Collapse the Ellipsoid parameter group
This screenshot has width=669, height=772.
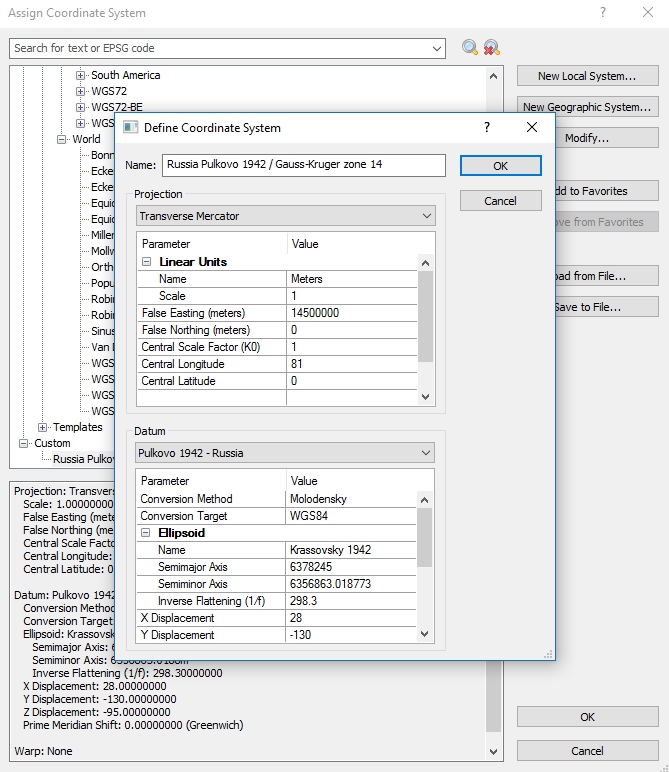click(146, 533)
